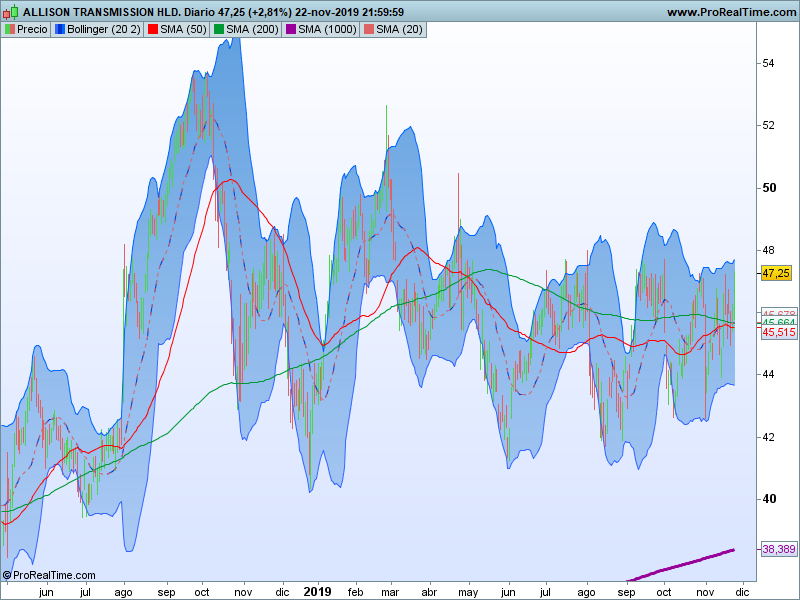800x600 pixels.
Task: Open the www.ProRealTime.com link
Action: pyautogui.click(x=732, y=12)
